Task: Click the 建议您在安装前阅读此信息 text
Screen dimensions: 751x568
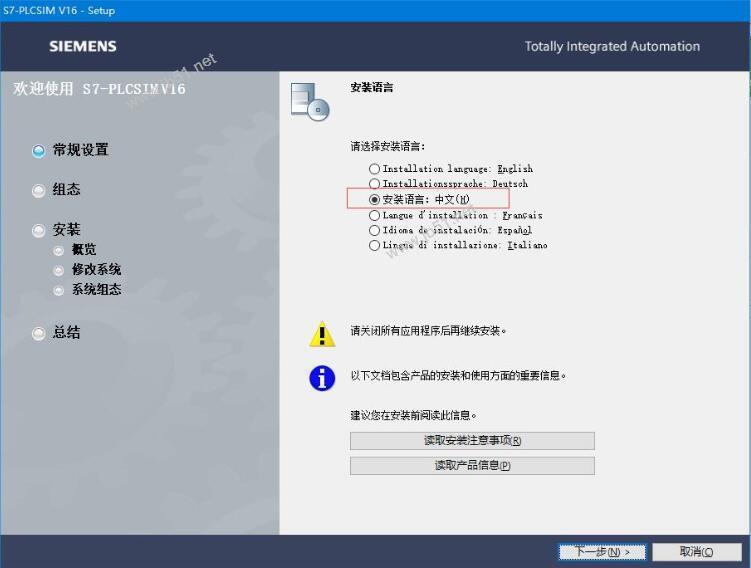Action: pyautogui.click(x=413, y=415)
